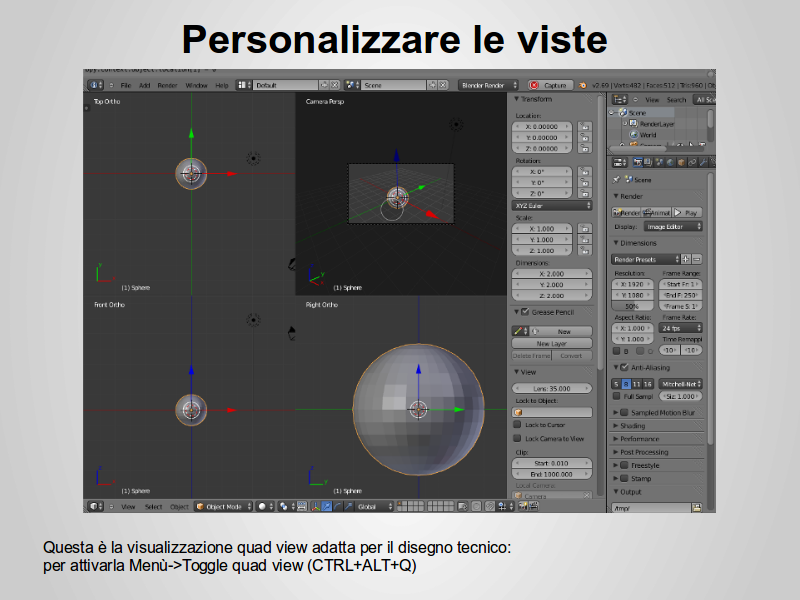This screenshot has height=600, width=800.
Task: Click the New Layer button
Action: click(551, 343)
